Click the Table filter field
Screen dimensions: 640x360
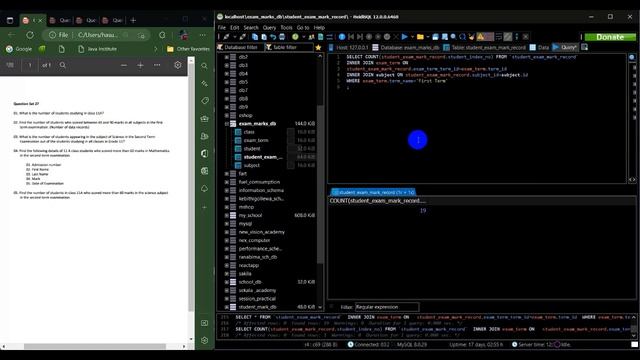289,47
